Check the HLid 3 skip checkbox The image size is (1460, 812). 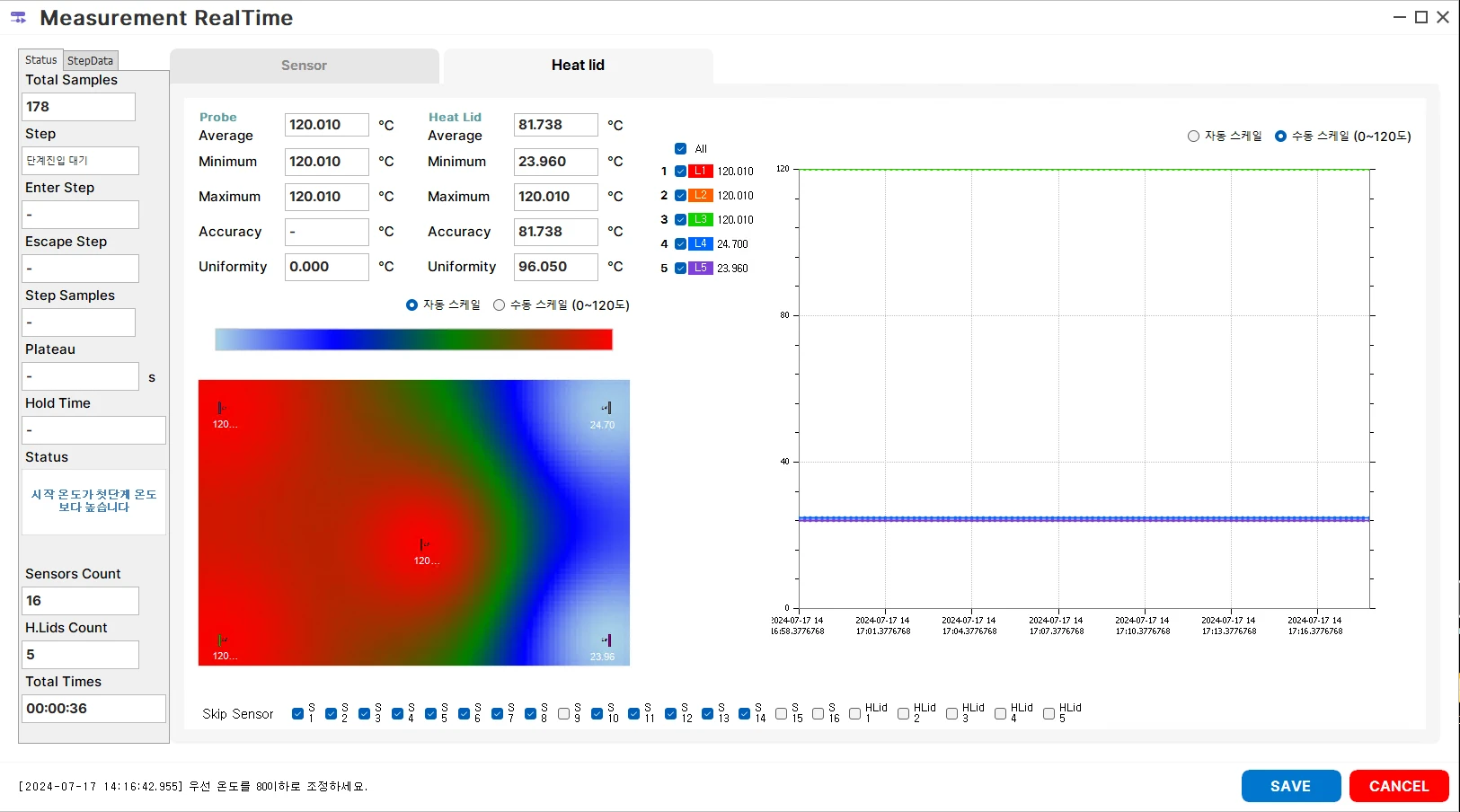tap(951, 714)
